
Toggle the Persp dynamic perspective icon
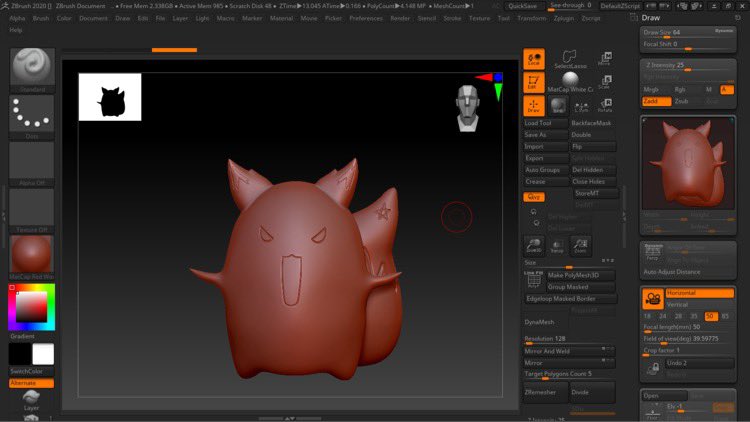(653, 252)
